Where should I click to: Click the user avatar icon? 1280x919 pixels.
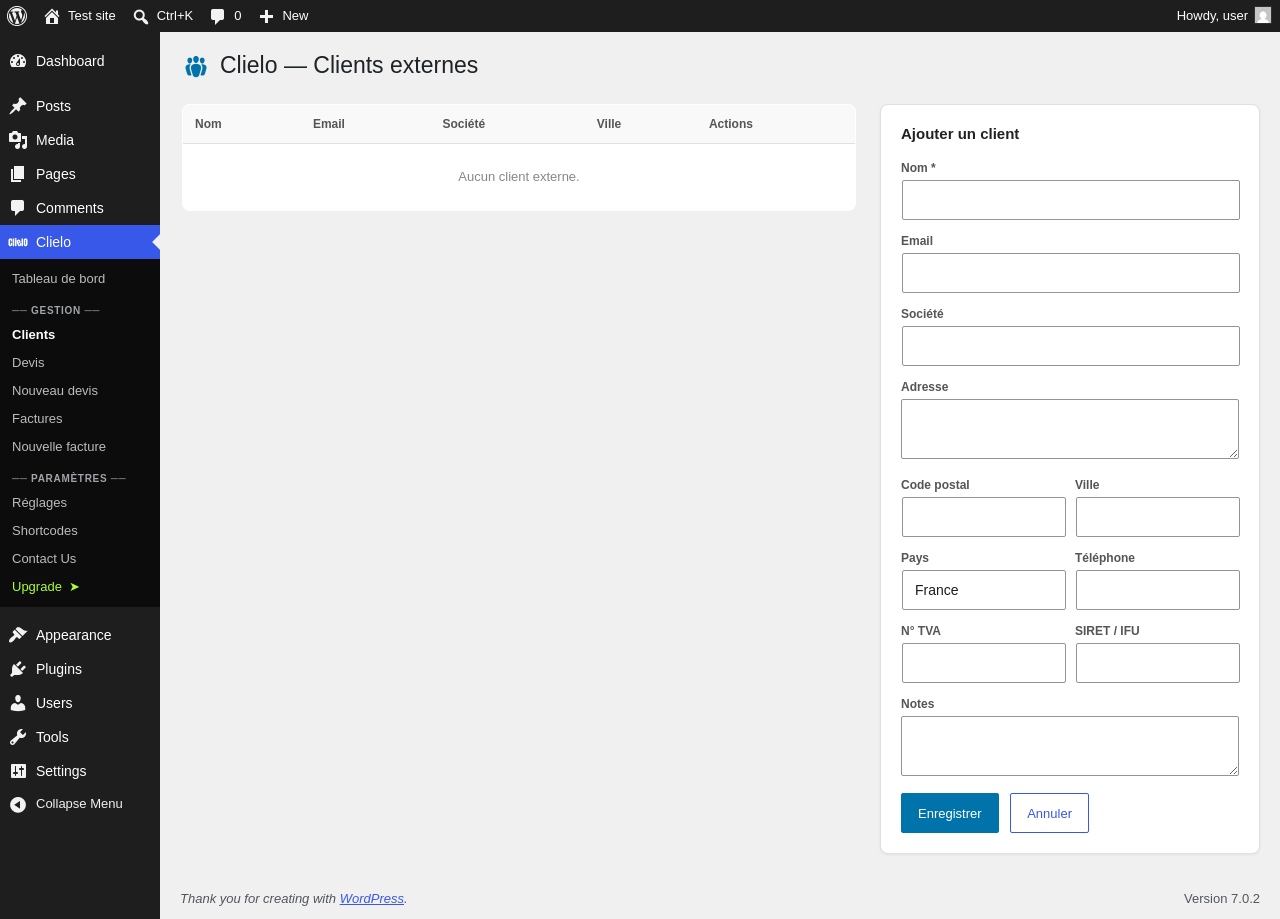[1263, 15]
